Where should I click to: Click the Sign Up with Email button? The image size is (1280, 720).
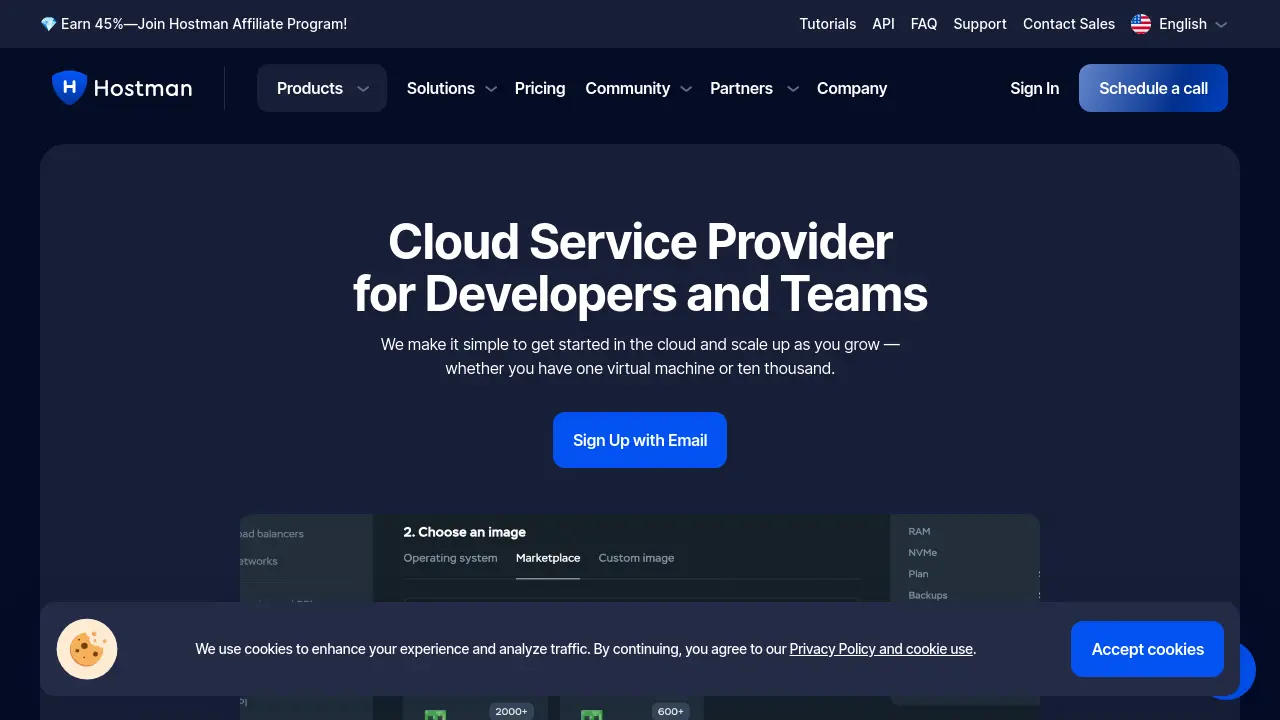(640, 440)
